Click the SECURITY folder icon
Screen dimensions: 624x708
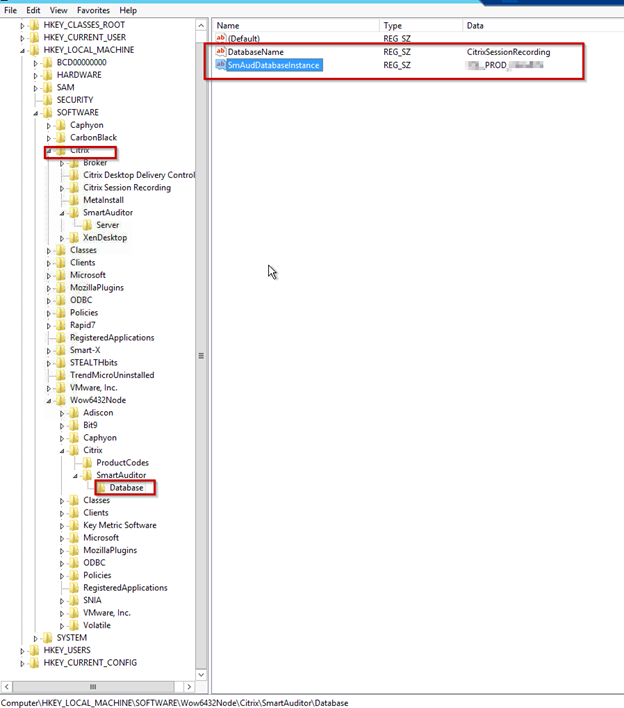[x=47, y=100]
